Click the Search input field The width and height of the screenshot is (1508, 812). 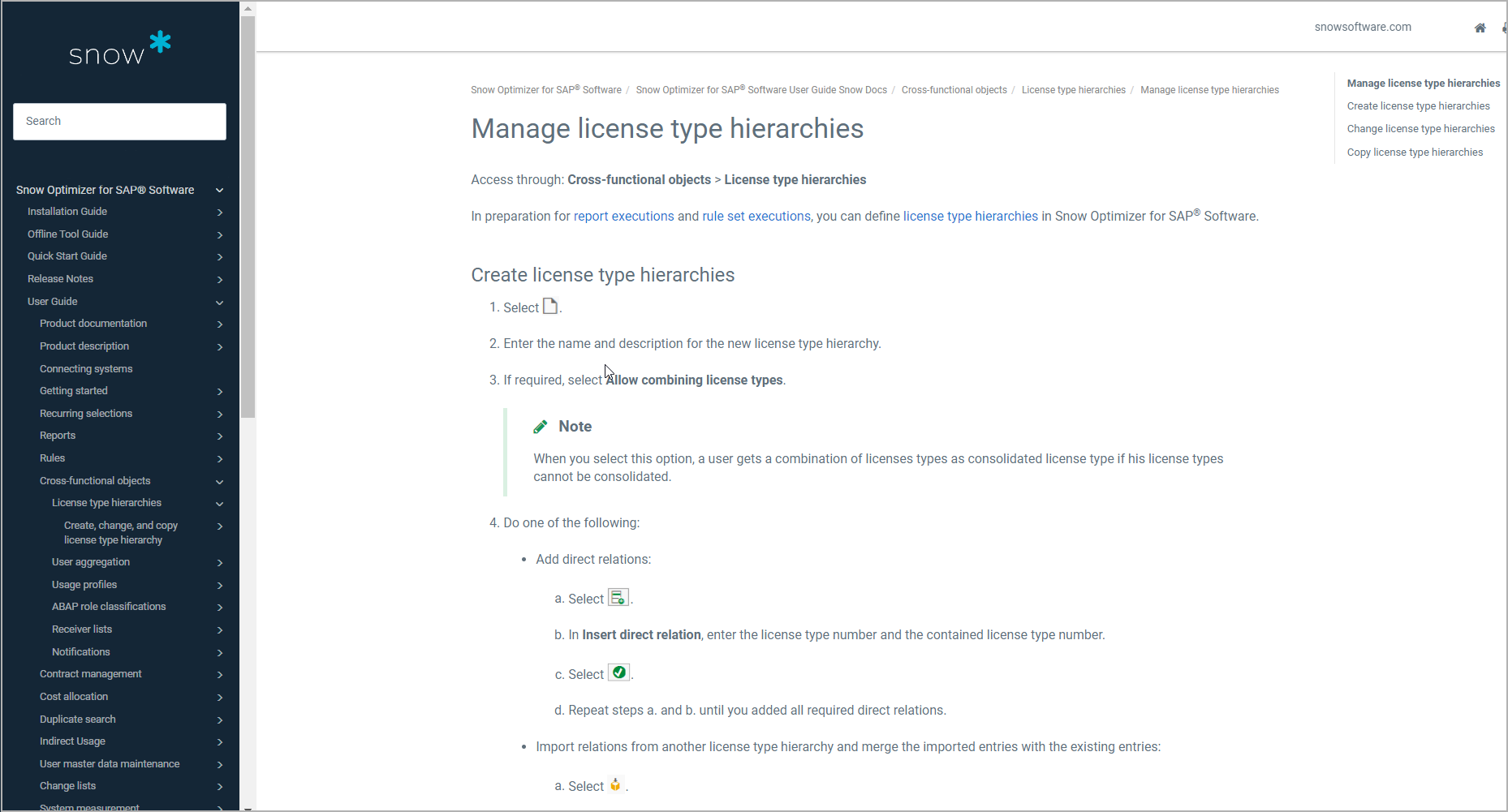(119, 121)
